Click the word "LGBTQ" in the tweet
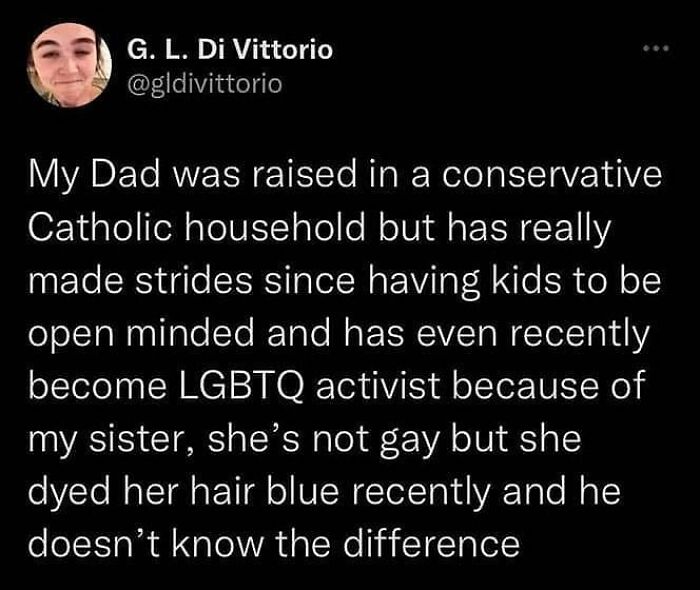The height and width of the screenshot is (590, 700). [x=242, y=386]
